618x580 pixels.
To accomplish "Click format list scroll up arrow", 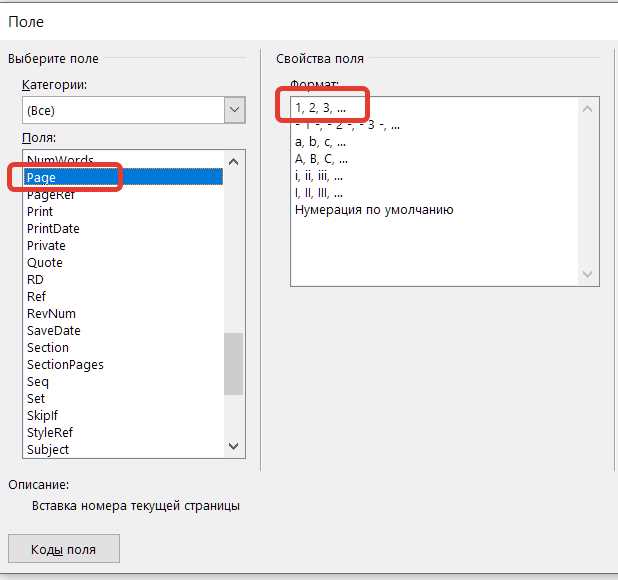I will [x=588, y=109].
